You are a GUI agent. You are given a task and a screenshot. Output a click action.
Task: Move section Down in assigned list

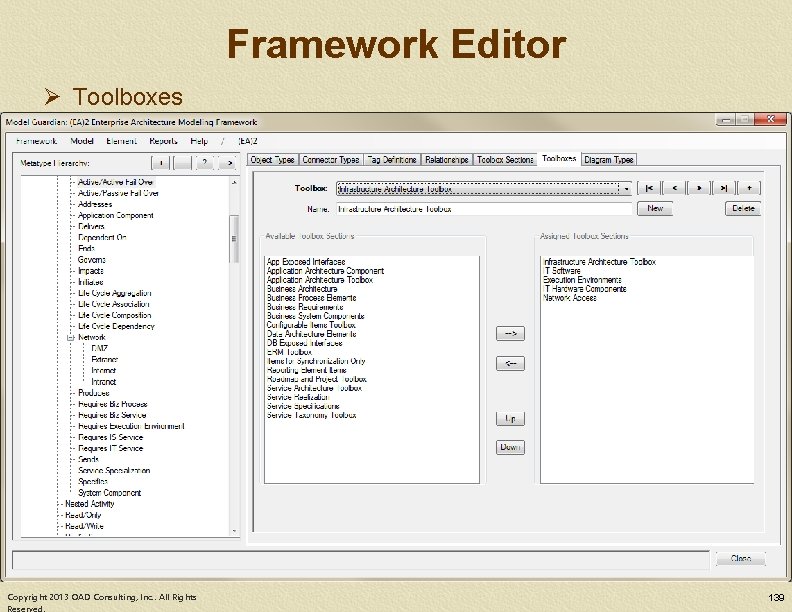click(x=510, y=447)
